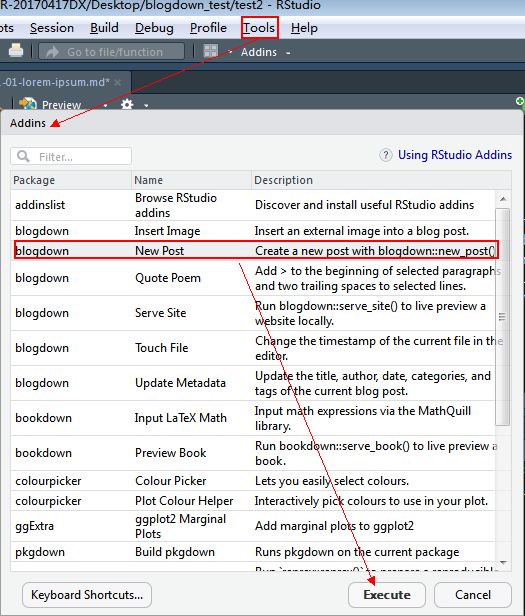Screen dimensions: 525x616
Task: Click the print icon in the toolbar
Action: coord(16,51)
